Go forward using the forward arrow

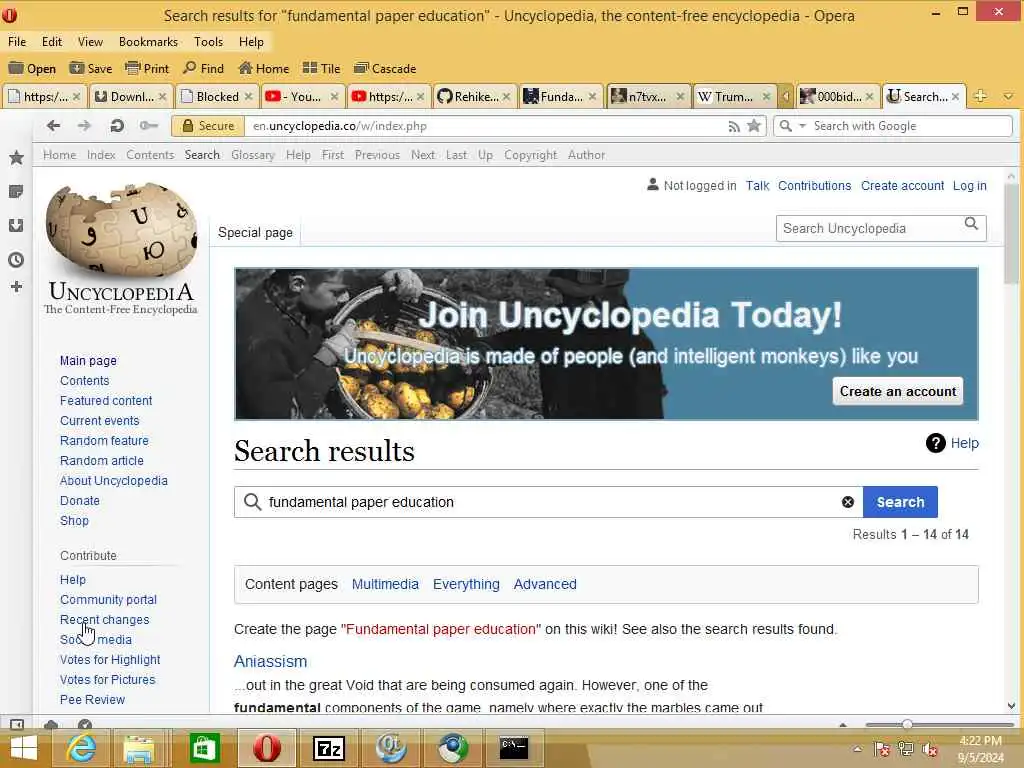(84, 126)
